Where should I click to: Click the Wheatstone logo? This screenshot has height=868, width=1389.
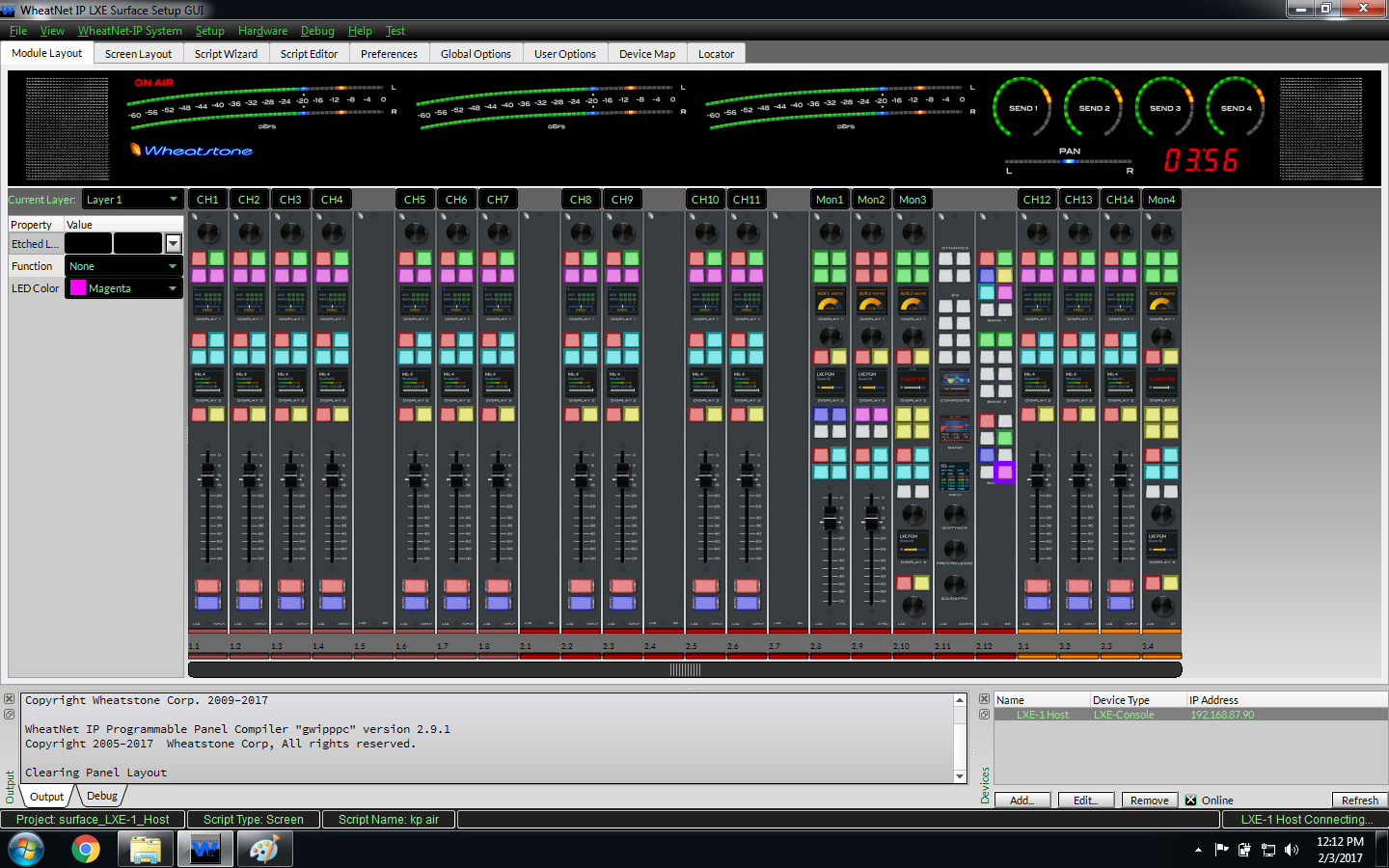pos(191,150)
